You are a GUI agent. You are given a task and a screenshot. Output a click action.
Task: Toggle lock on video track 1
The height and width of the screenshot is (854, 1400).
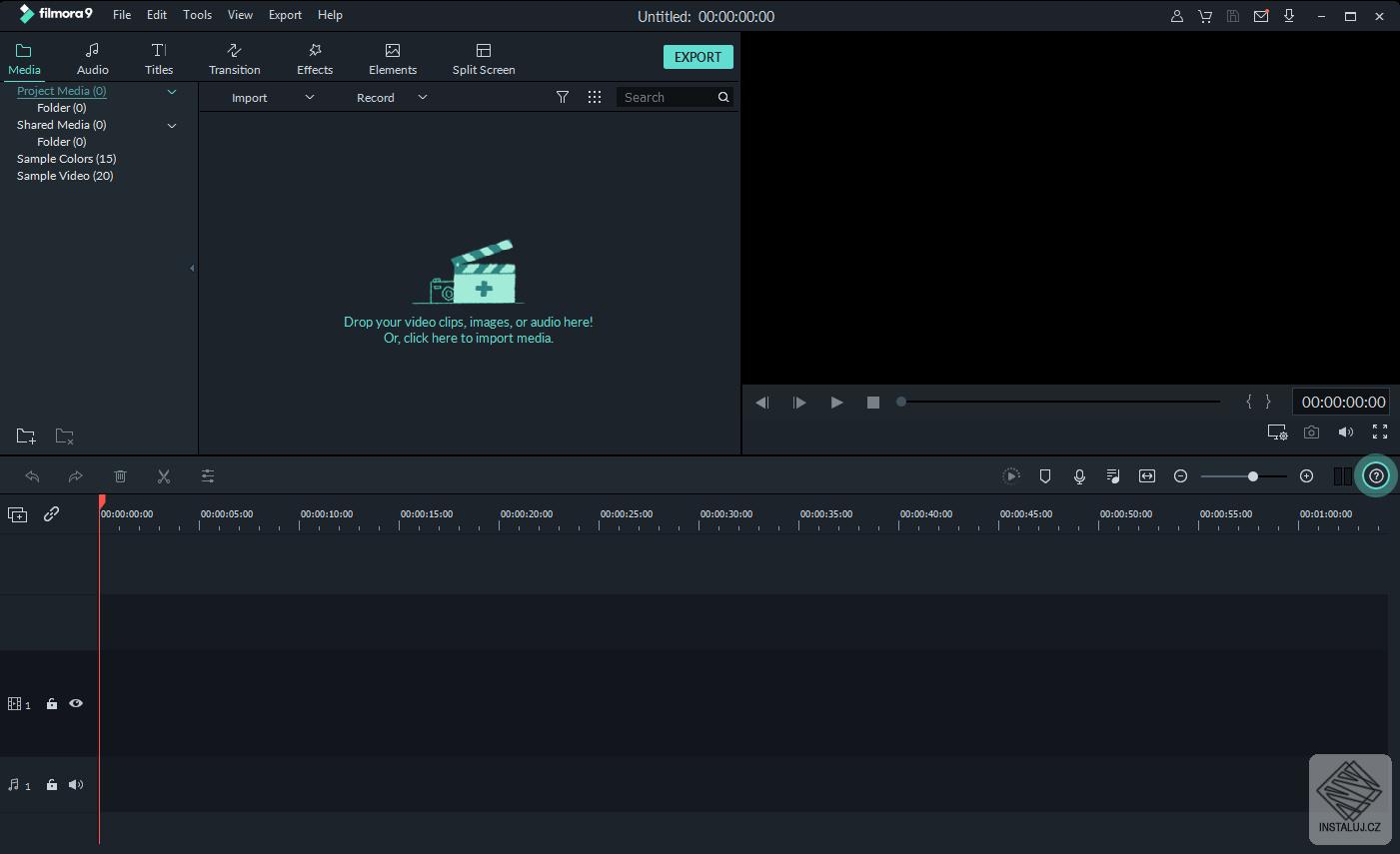[52, 704]
